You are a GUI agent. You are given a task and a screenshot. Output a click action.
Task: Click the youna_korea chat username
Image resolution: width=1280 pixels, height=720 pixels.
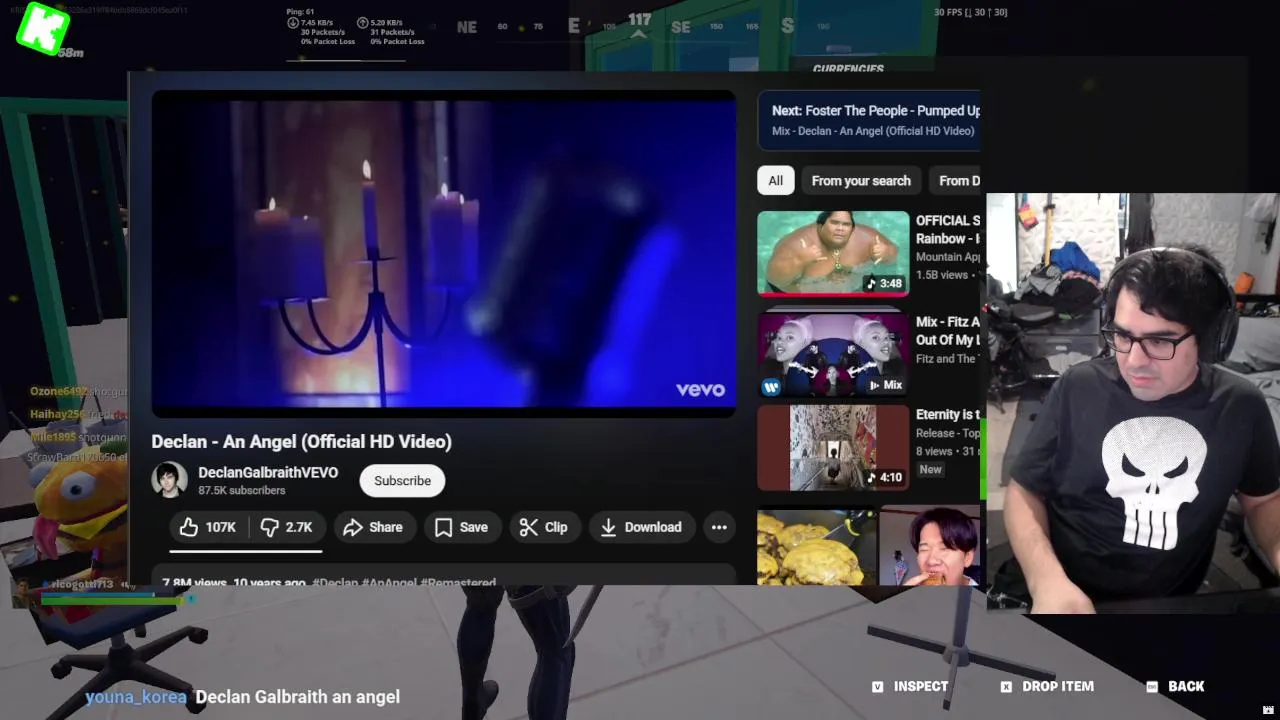click(x=136, y=697)
